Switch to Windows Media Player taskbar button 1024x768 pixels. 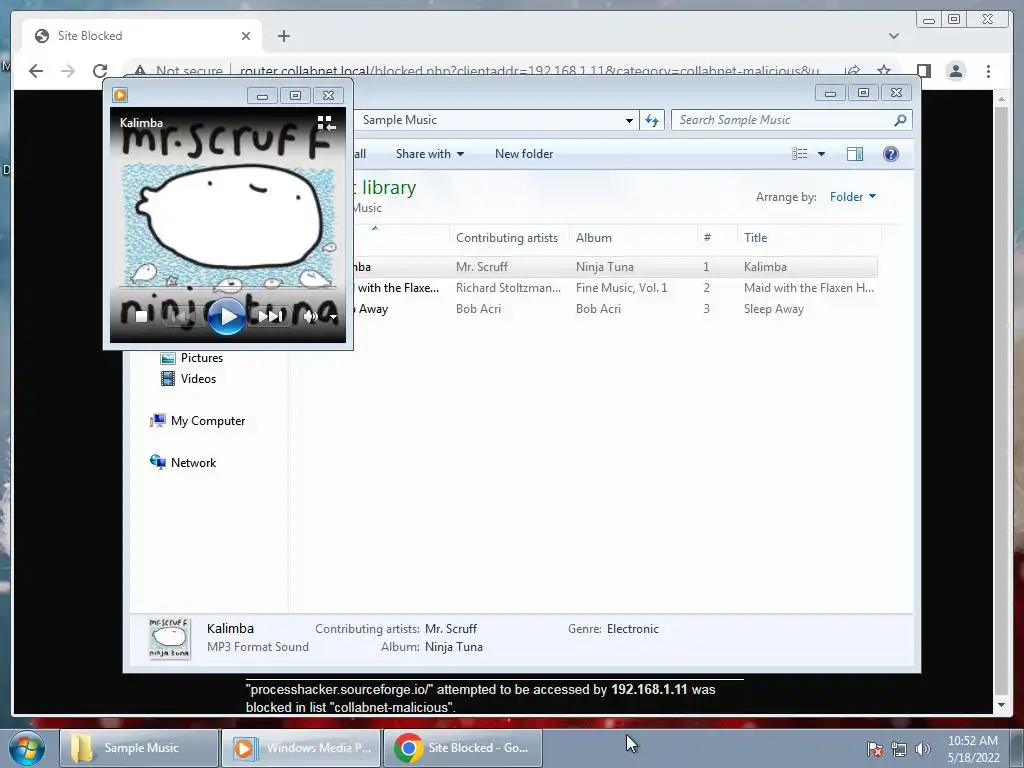pyautogui.click(x=301, y=748)
